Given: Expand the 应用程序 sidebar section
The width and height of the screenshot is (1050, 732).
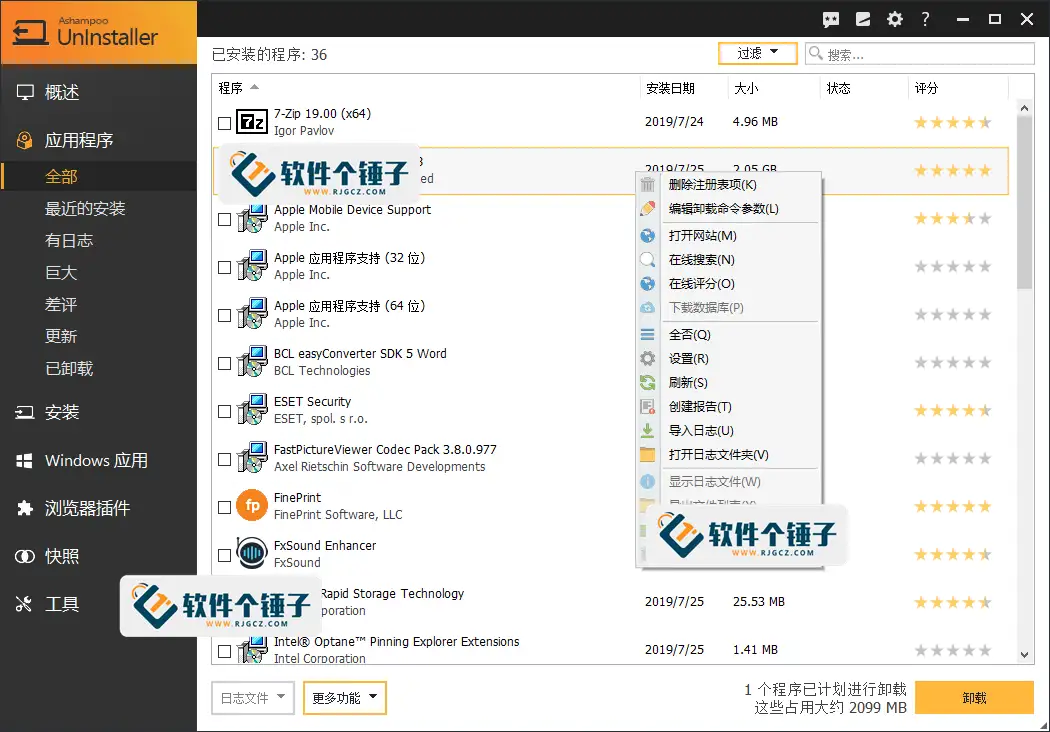Looking at the screenshot, I should (x=98, y=140).
